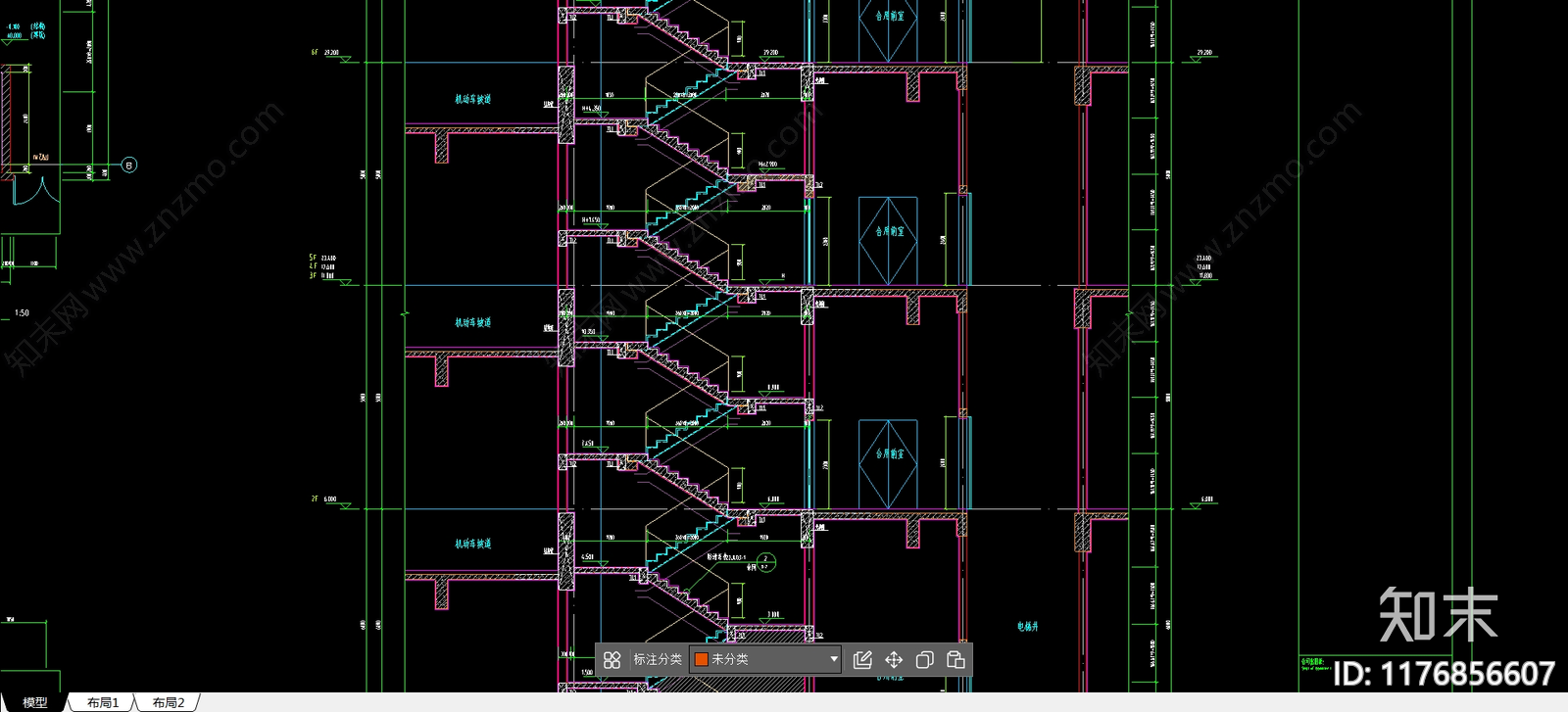Switch to the 模型 tab
This screenshot has width=1568, height=712.
(x=35, y=702)
